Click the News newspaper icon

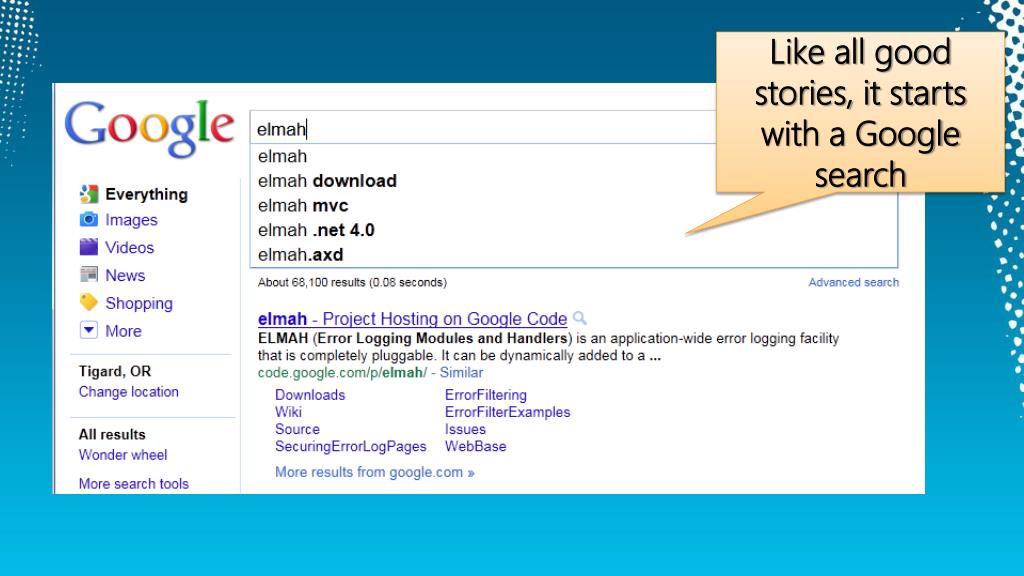click(x=89, y=275)
